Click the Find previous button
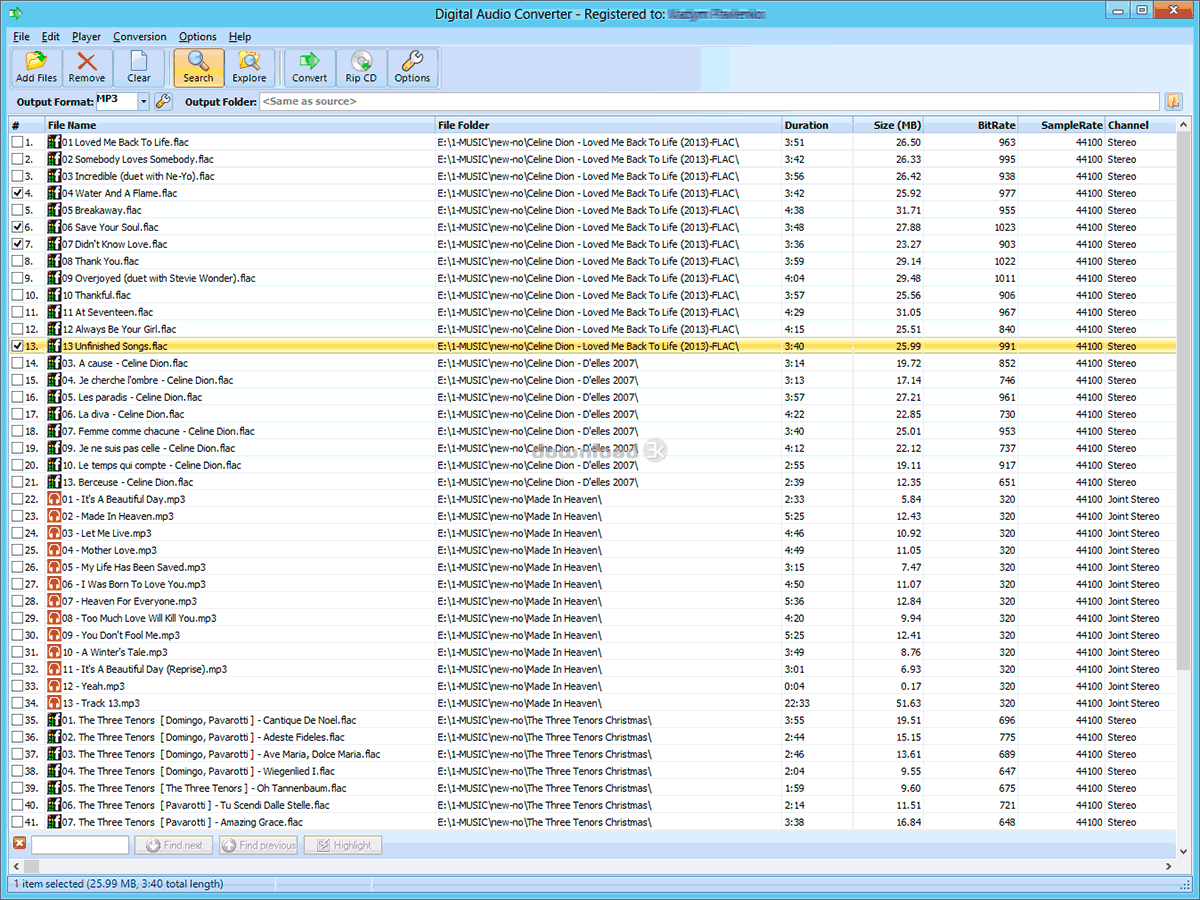The image size is (1200, 900). tap(258, 845)
